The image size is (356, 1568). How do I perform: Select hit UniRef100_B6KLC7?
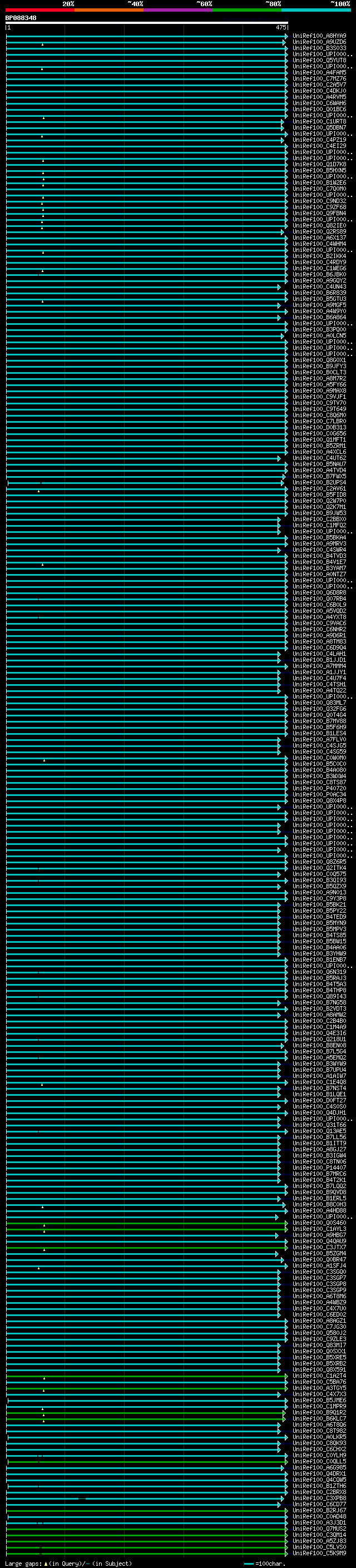point(319,1418)
